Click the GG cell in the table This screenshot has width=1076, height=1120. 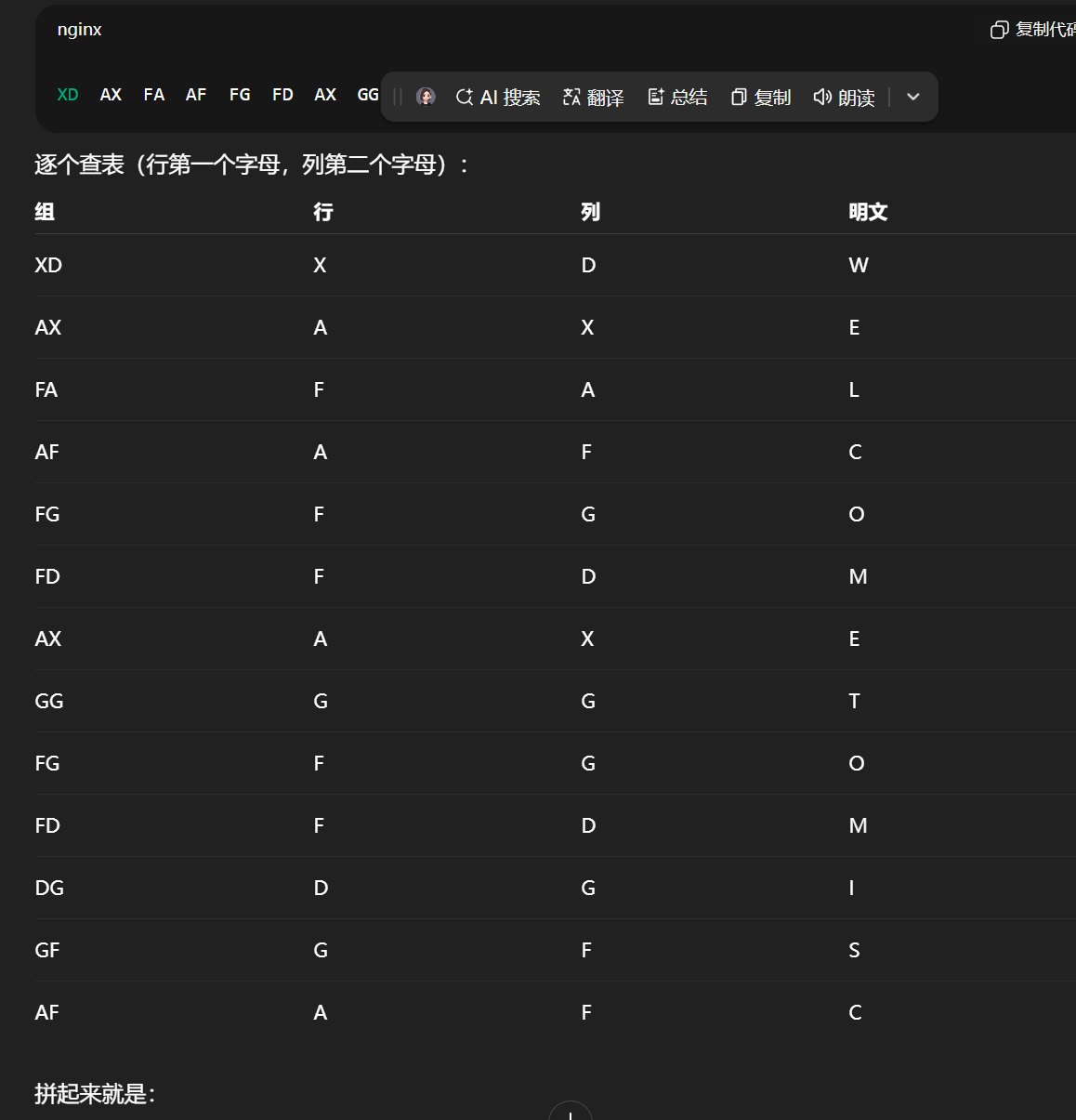point(49,701)
